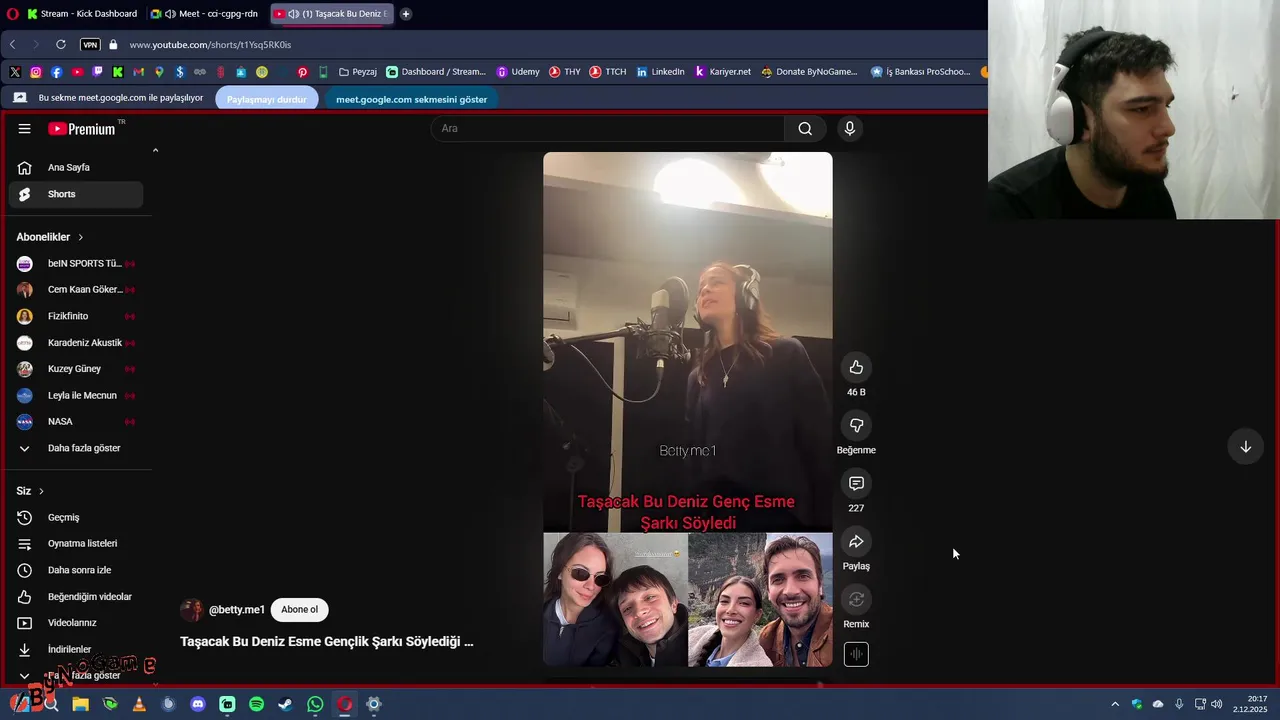Screen dimensions: 1280x720
Task: Open the short's sound tile
Action: click(856, 655)
